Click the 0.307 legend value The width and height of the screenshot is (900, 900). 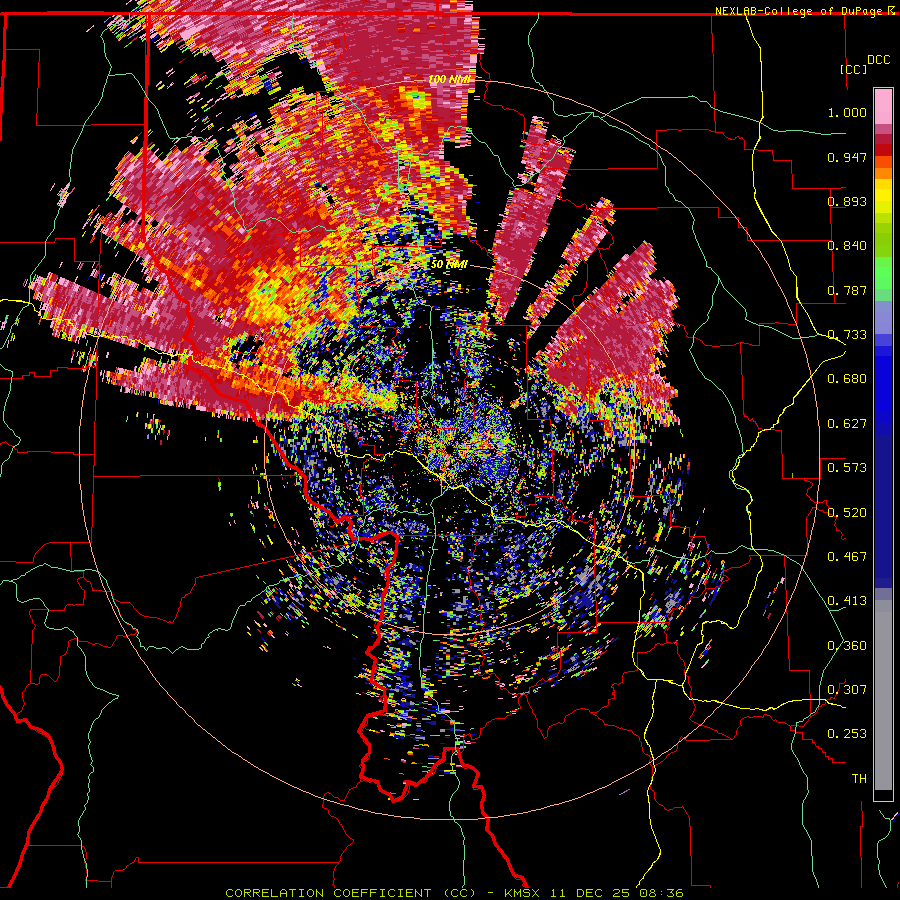[x=847, y=690]
